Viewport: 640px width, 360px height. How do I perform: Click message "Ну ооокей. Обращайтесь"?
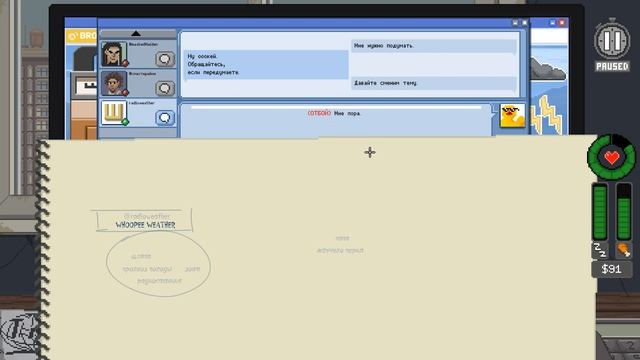[266, 64]
